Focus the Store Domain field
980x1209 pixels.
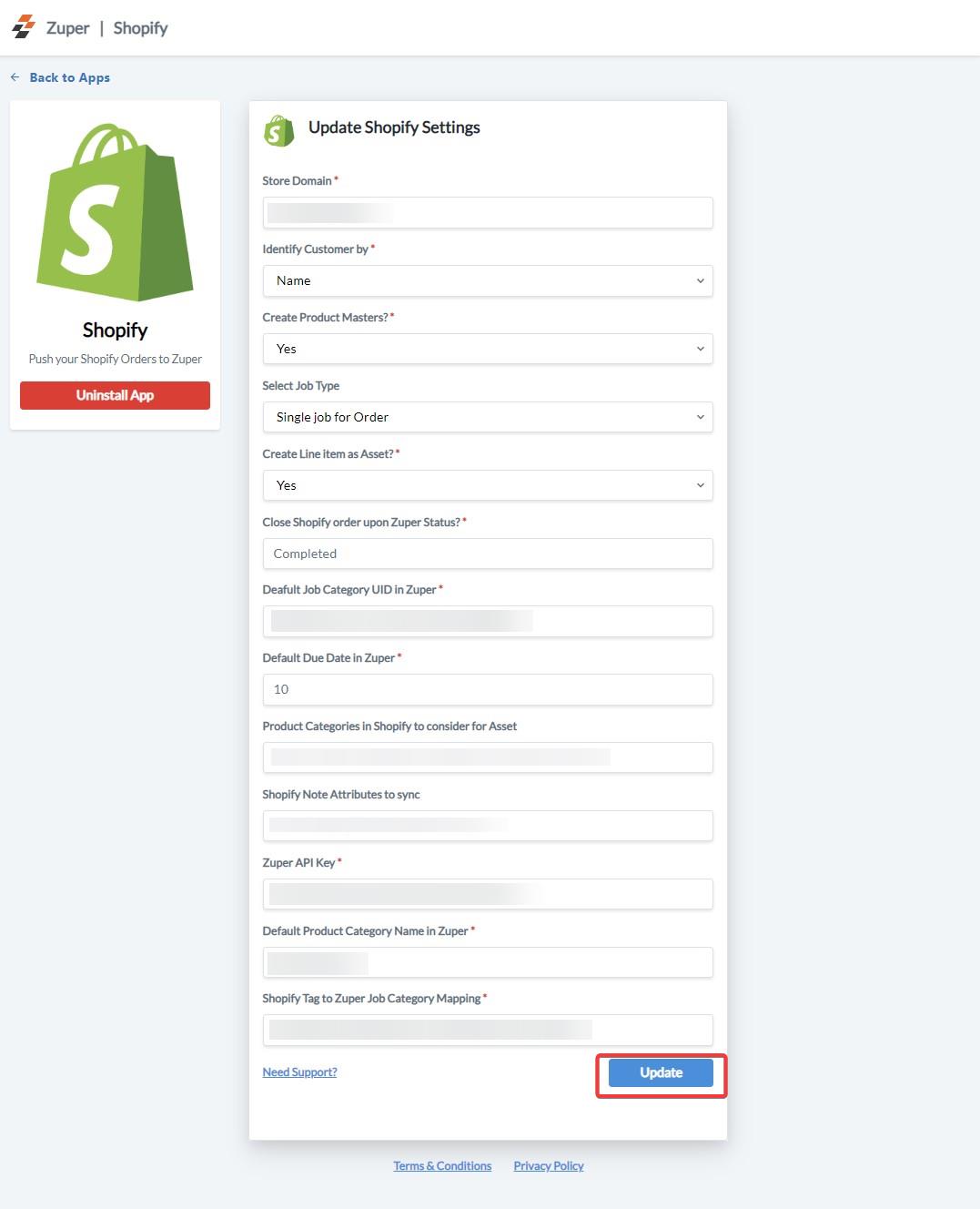[488, 213]
